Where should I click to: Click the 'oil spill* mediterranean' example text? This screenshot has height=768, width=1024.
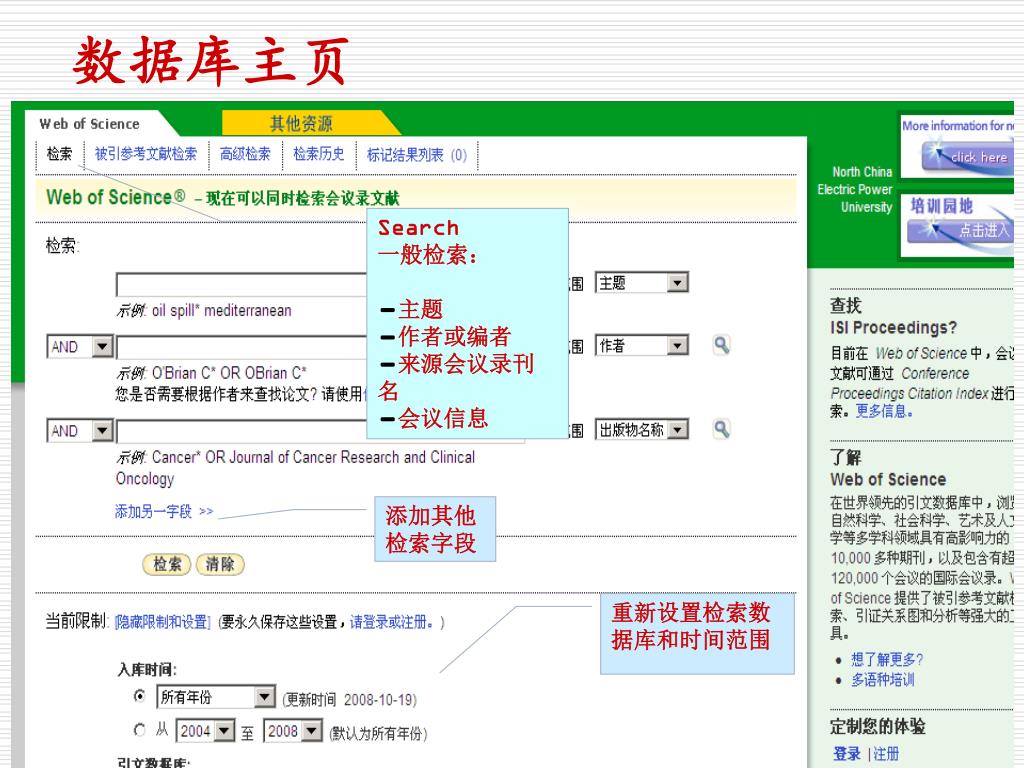(221, 310)
